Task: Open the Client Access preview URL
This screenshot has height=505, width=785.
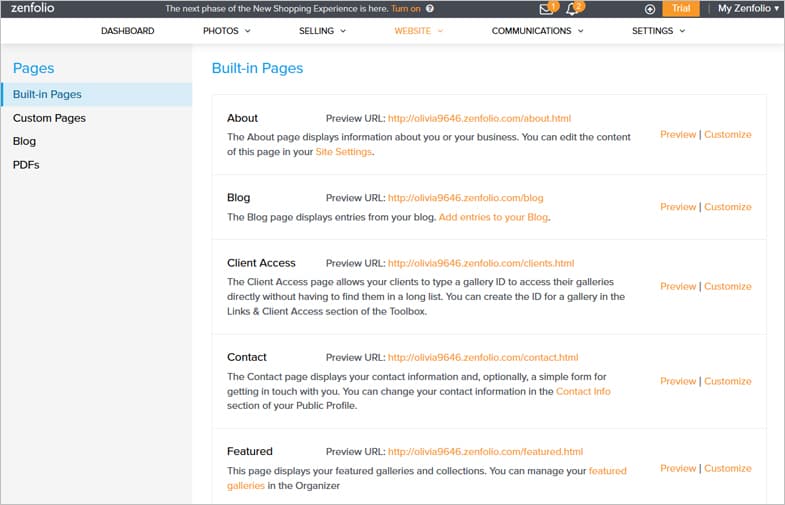Action: (x=481, y=263)
